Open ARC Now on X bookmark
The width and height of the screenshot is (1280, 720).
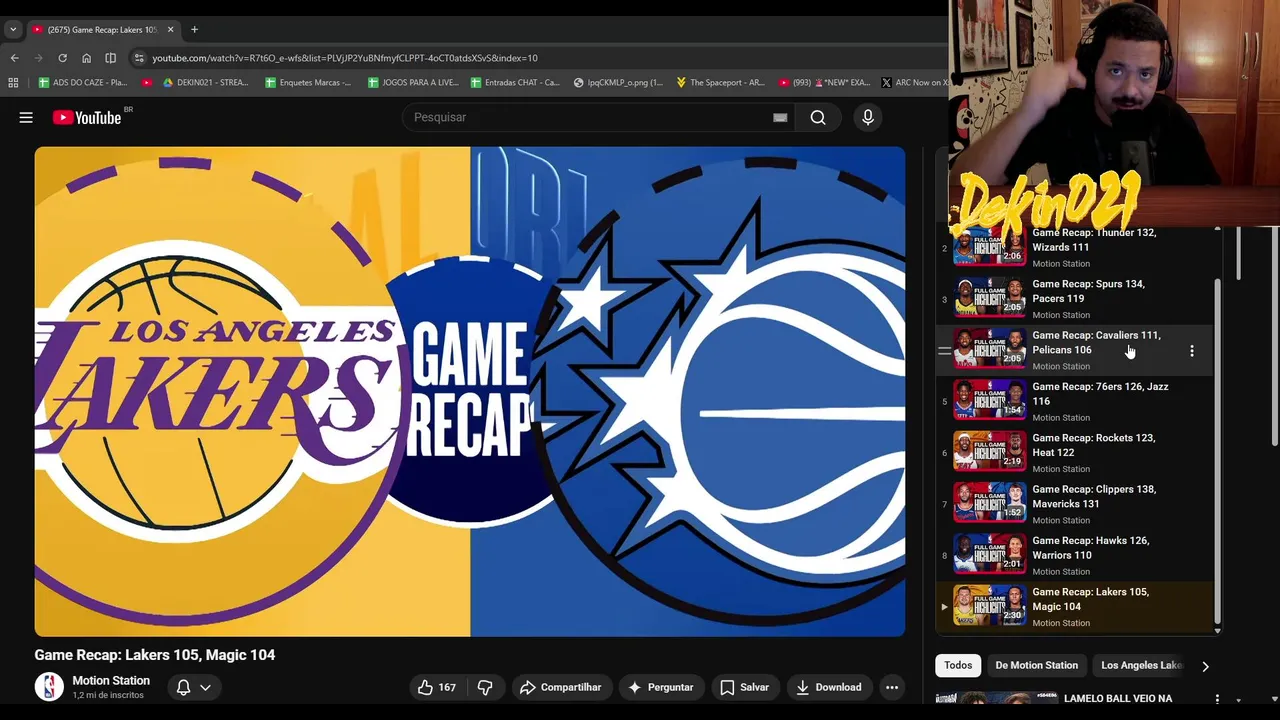click(915, 83)
